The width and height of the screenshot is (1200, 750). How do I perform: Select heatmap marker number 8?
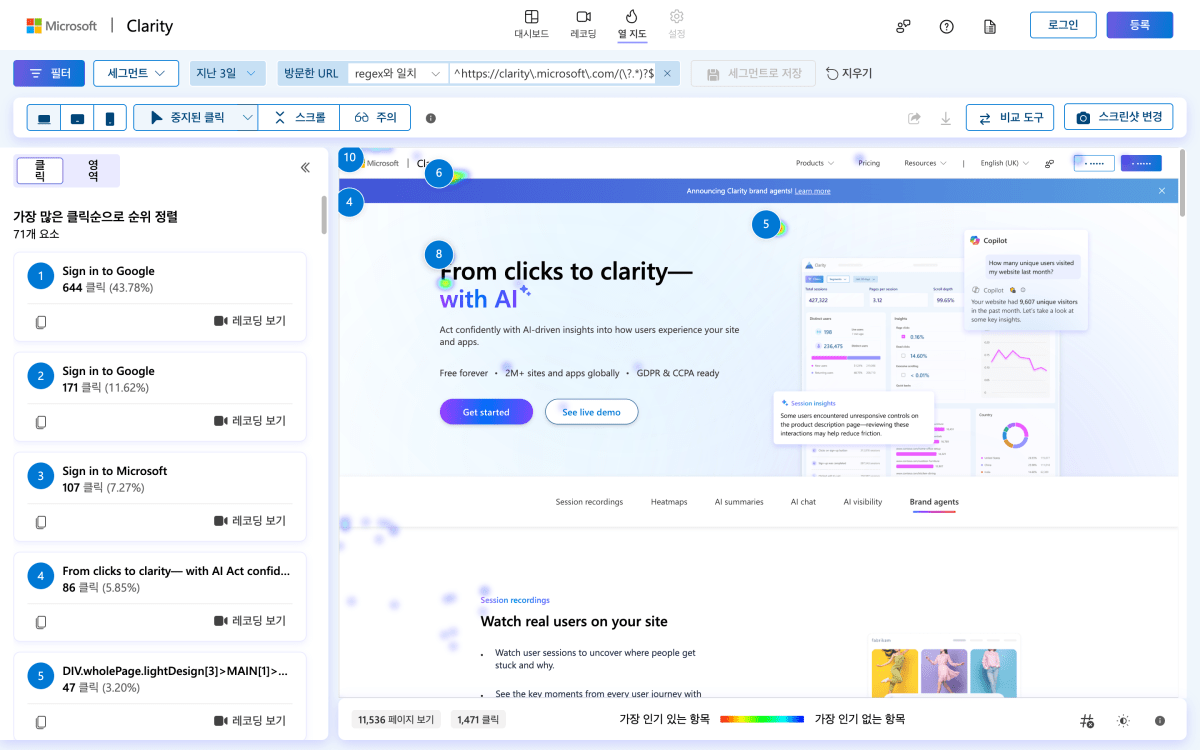[x=438, y=255]
